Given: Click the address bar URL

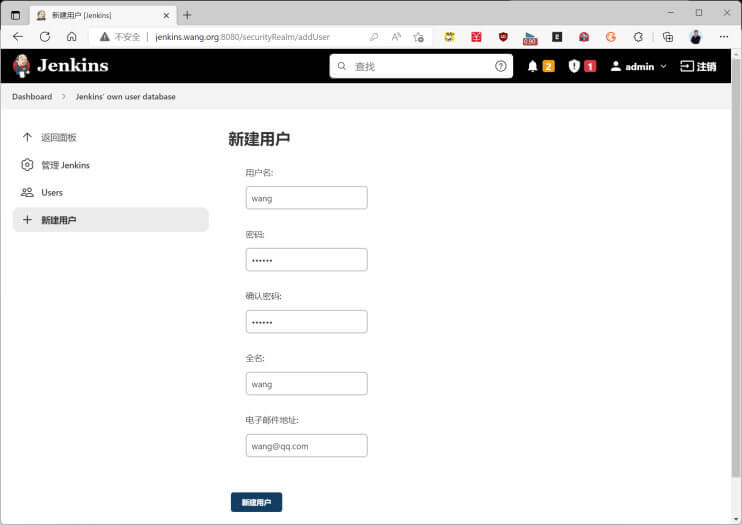Looking at the screenshot, I should (x=242, y=37).
